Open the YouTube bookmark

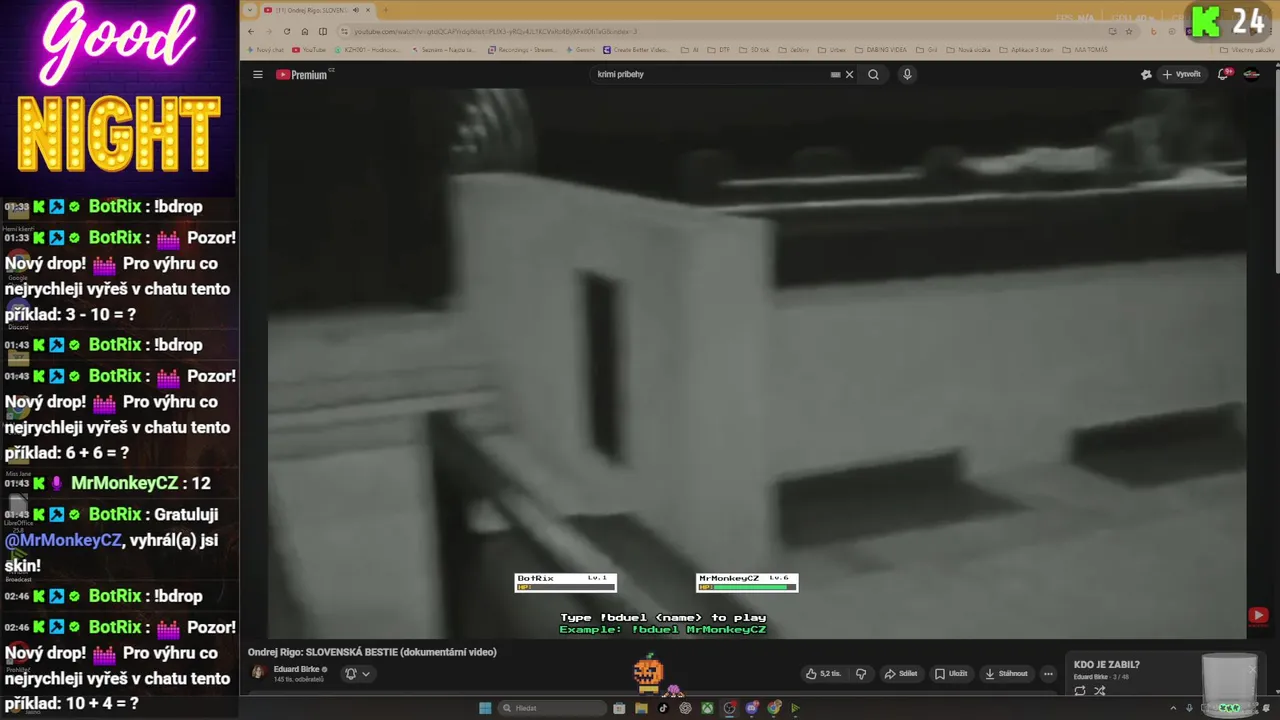pos(309,49)
